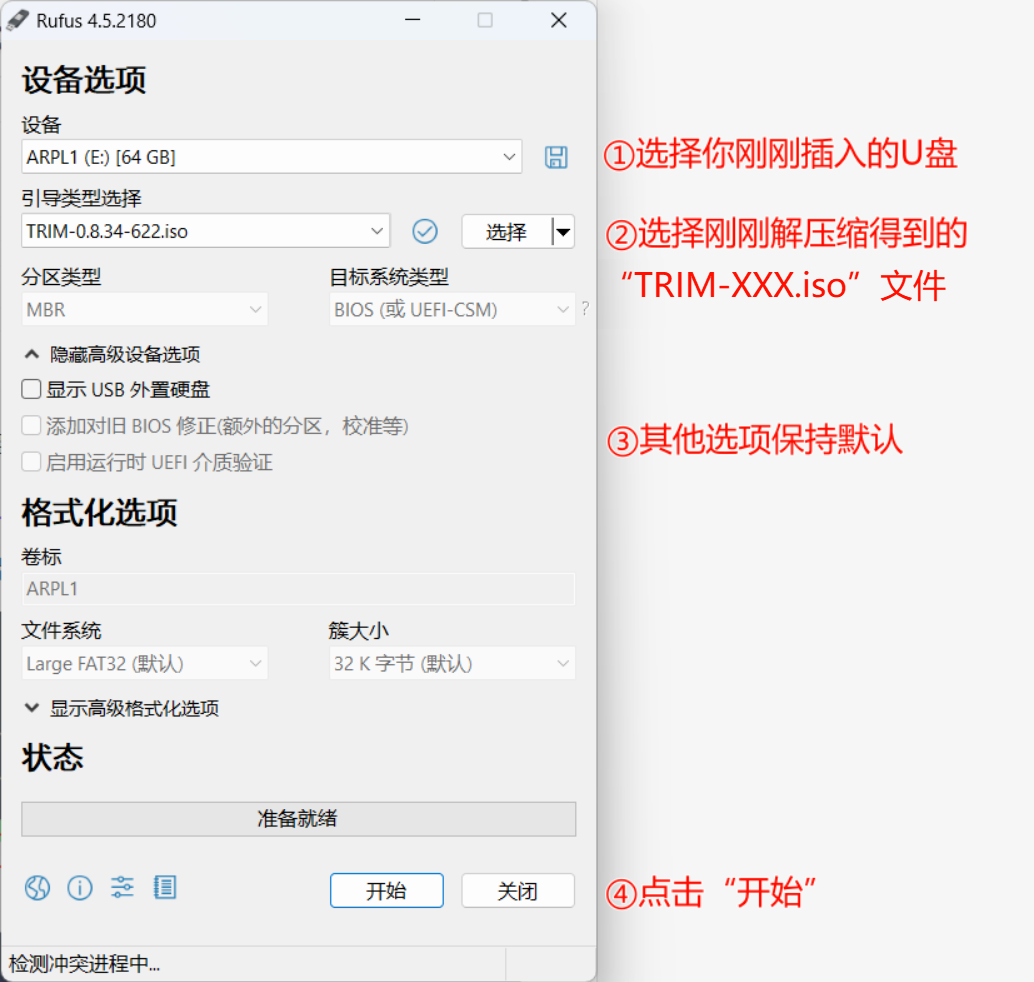Open the 分区类型 MBR dropdown
The width and height of the screenshot is (1034, 982).
(145, 309)
